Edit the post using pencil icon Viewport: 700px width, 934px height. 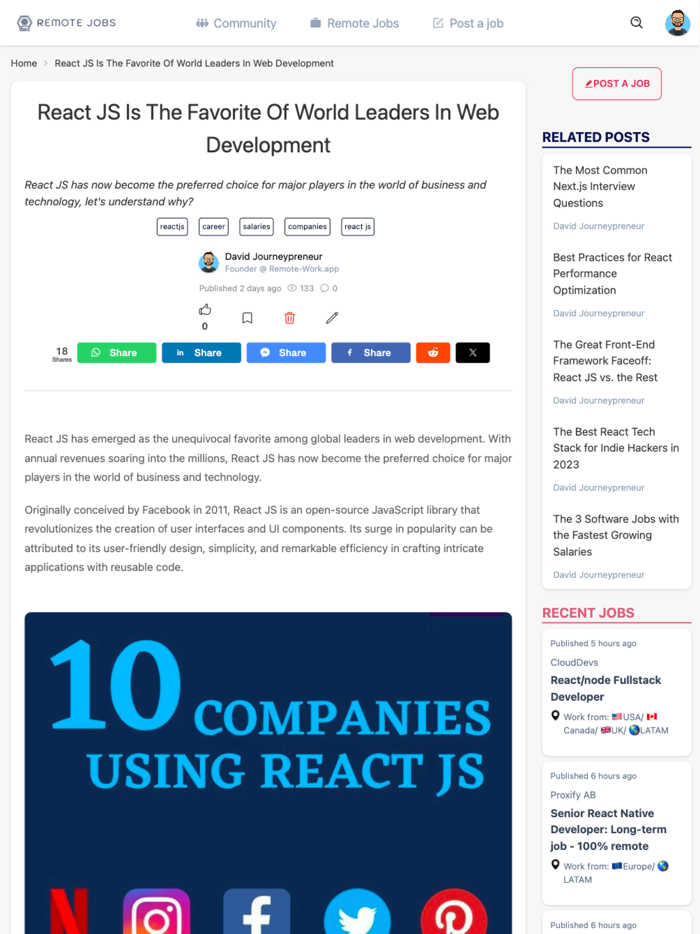pos(332,317)
